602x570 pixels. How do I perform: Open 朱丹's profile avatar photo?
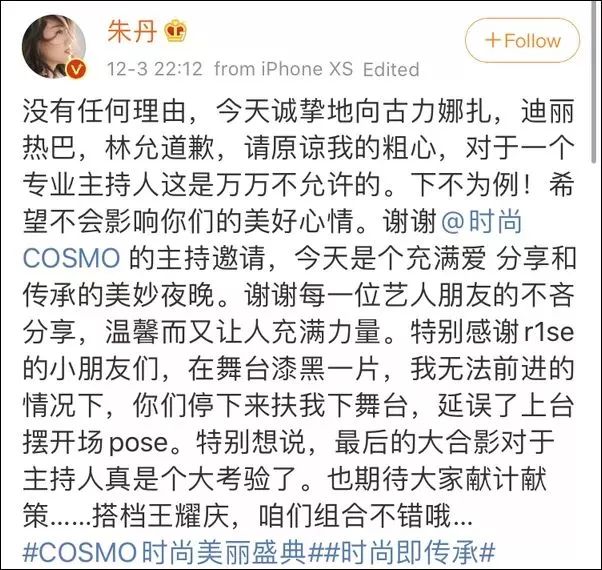tap(54, 46)
